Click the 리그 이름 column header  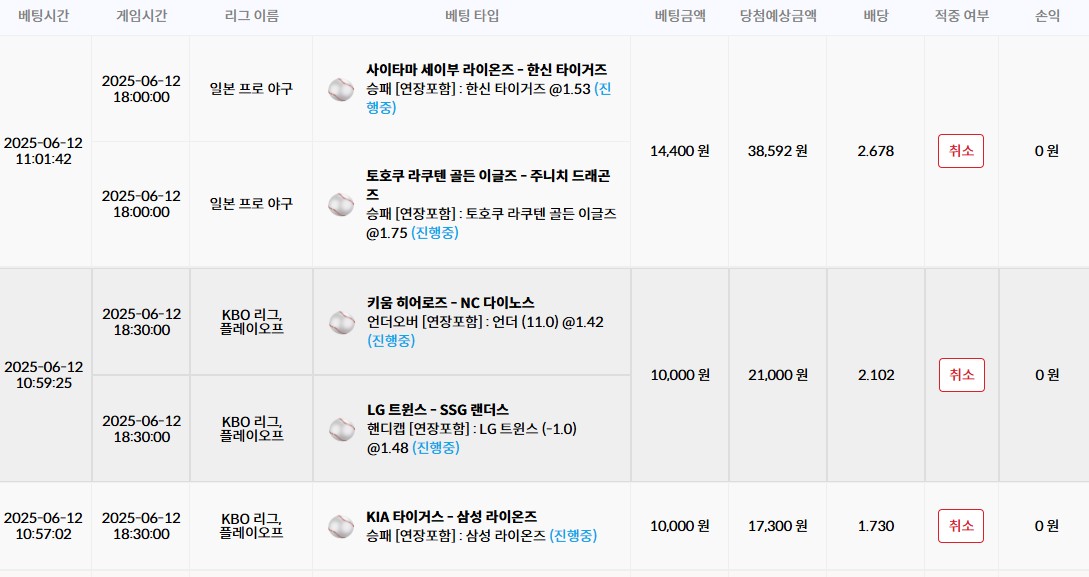tap(251, 16)
